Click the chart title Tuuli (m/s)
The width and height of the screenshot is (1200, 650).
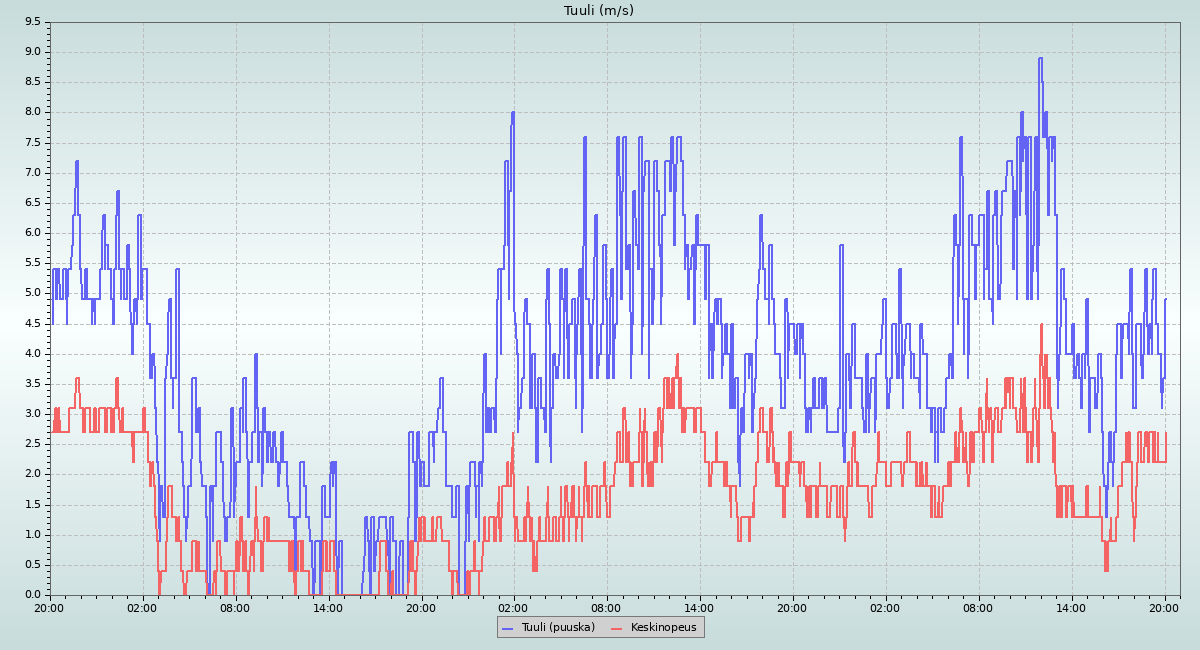(599, 10)
